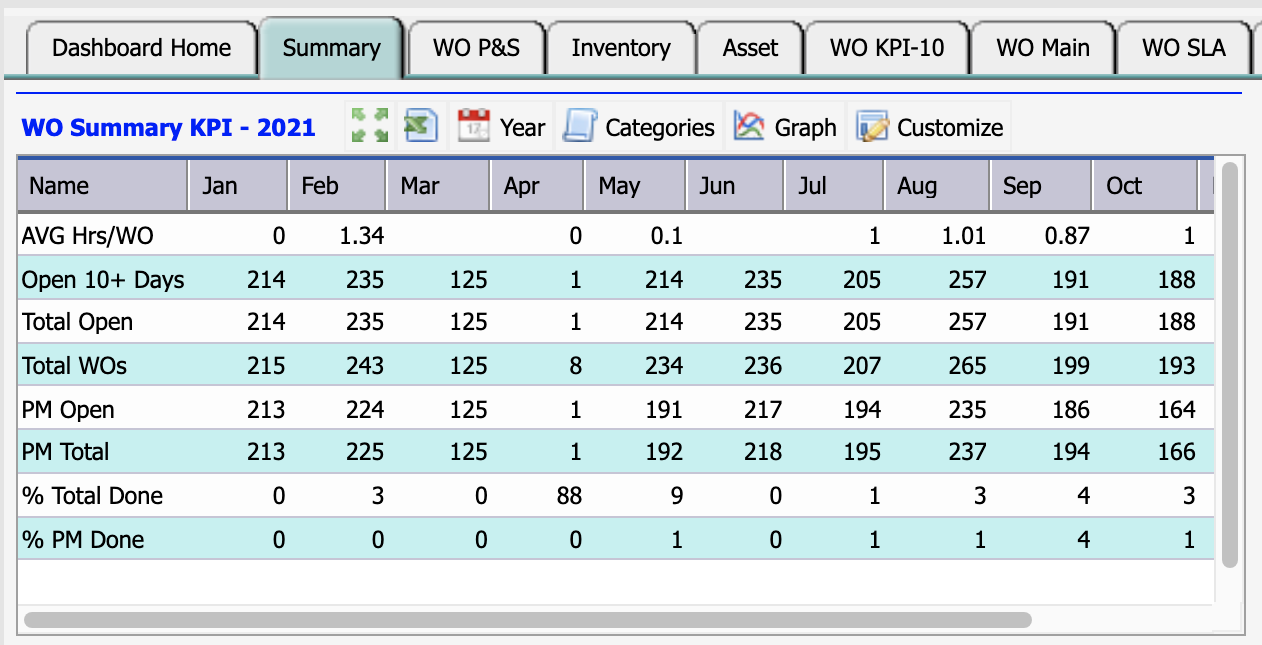
Task: Click the Total WOs Apr value 8
Action: coord(575,366)
